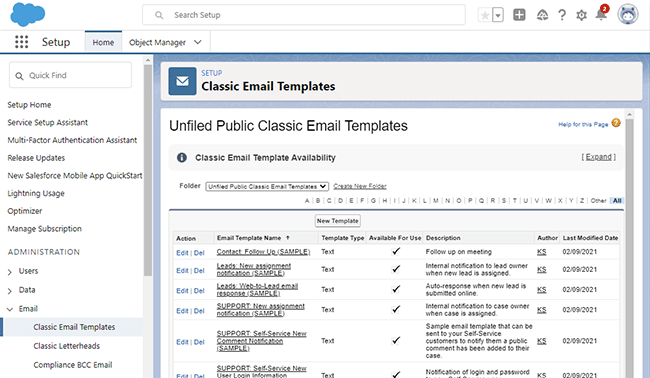Click the Create New Folder link

coord(360,187)
